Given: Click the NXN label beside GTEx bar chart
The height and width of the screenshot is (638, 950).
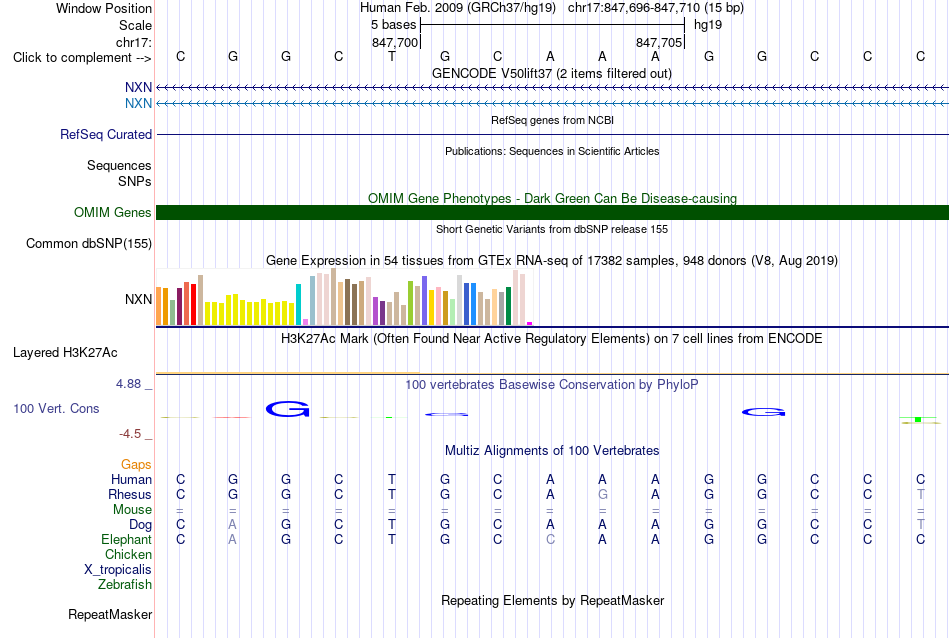Looking at the screenshot, I should click(138, 299).
